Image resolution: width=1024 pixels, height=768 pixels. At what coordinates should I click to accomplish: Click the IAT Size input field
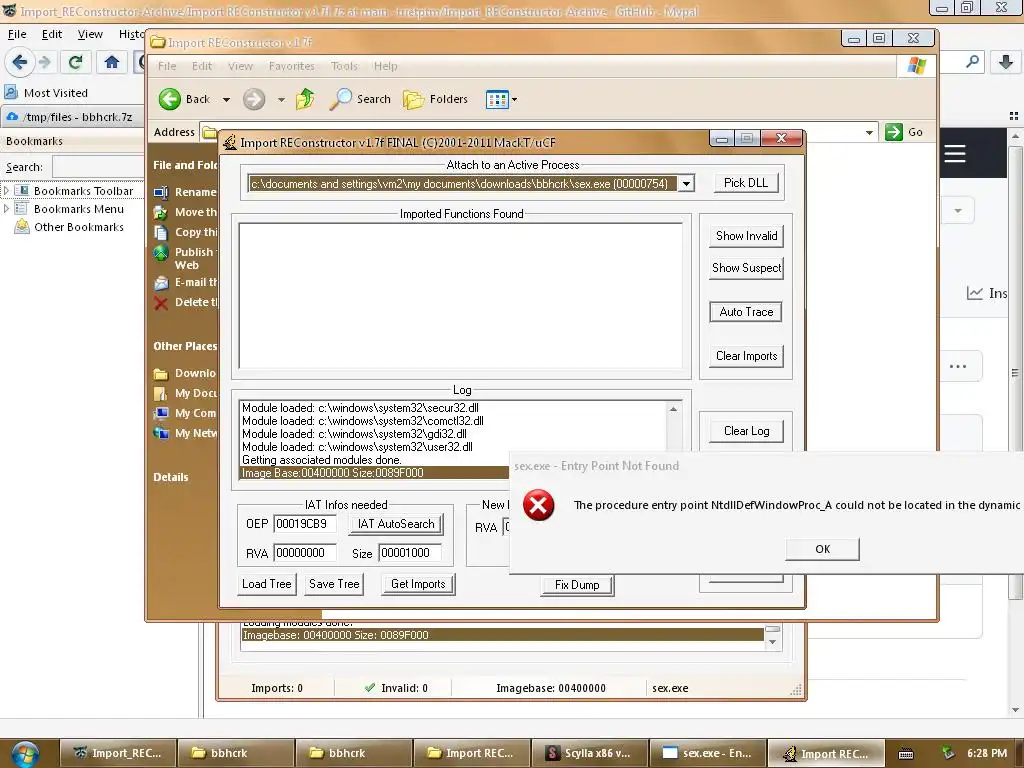pyautogui.click(x=410, y=553)
